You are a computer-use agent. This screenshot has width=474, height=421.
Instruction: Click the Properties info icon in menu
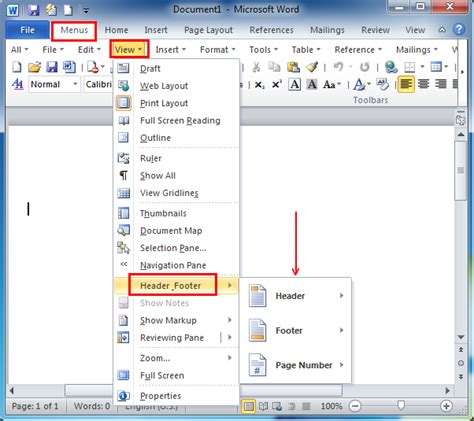click(123, 396)
